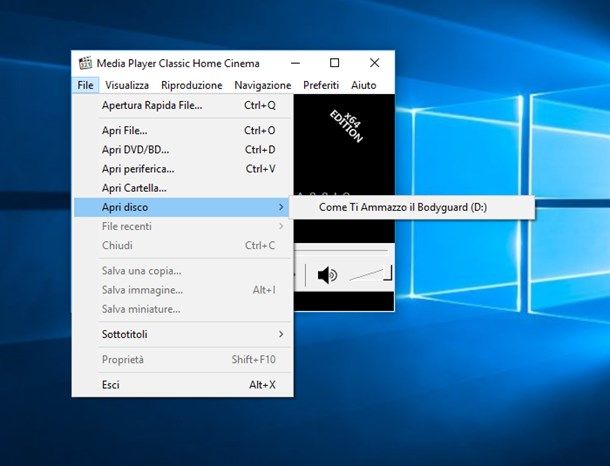Open the Aiuto menu
This screenshot has height=466, width=610.
point(363,86)
